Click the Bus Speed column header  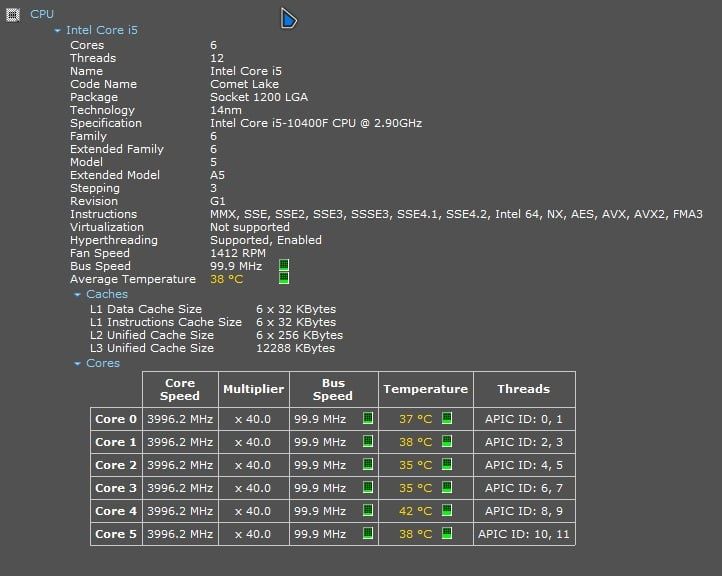[x=333, y=390]
